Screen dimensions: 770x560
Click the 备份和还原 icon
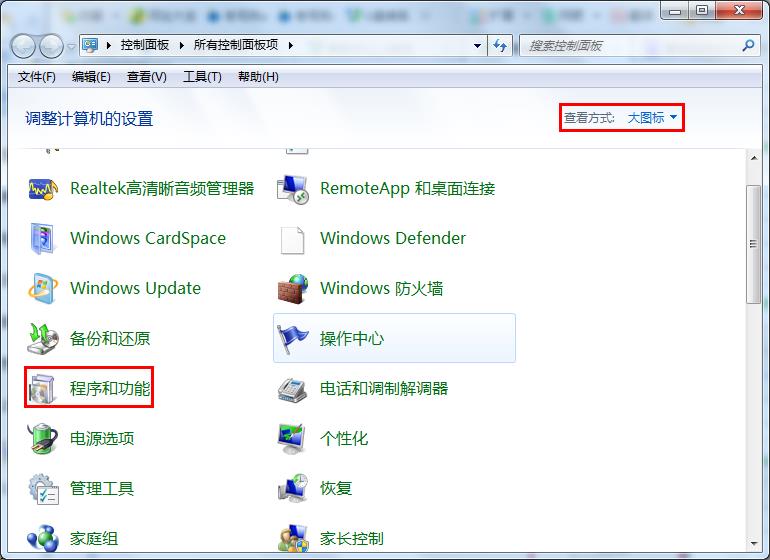click(x=44, y=339)
